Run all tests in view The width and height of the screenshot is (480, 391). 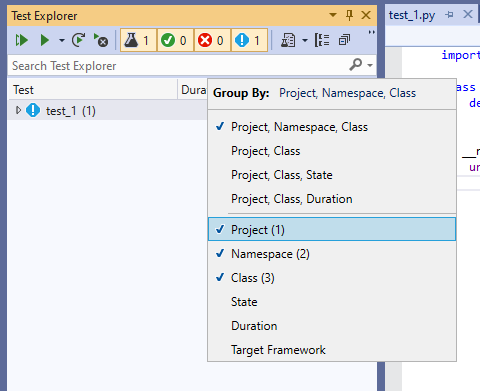[22, 40]
